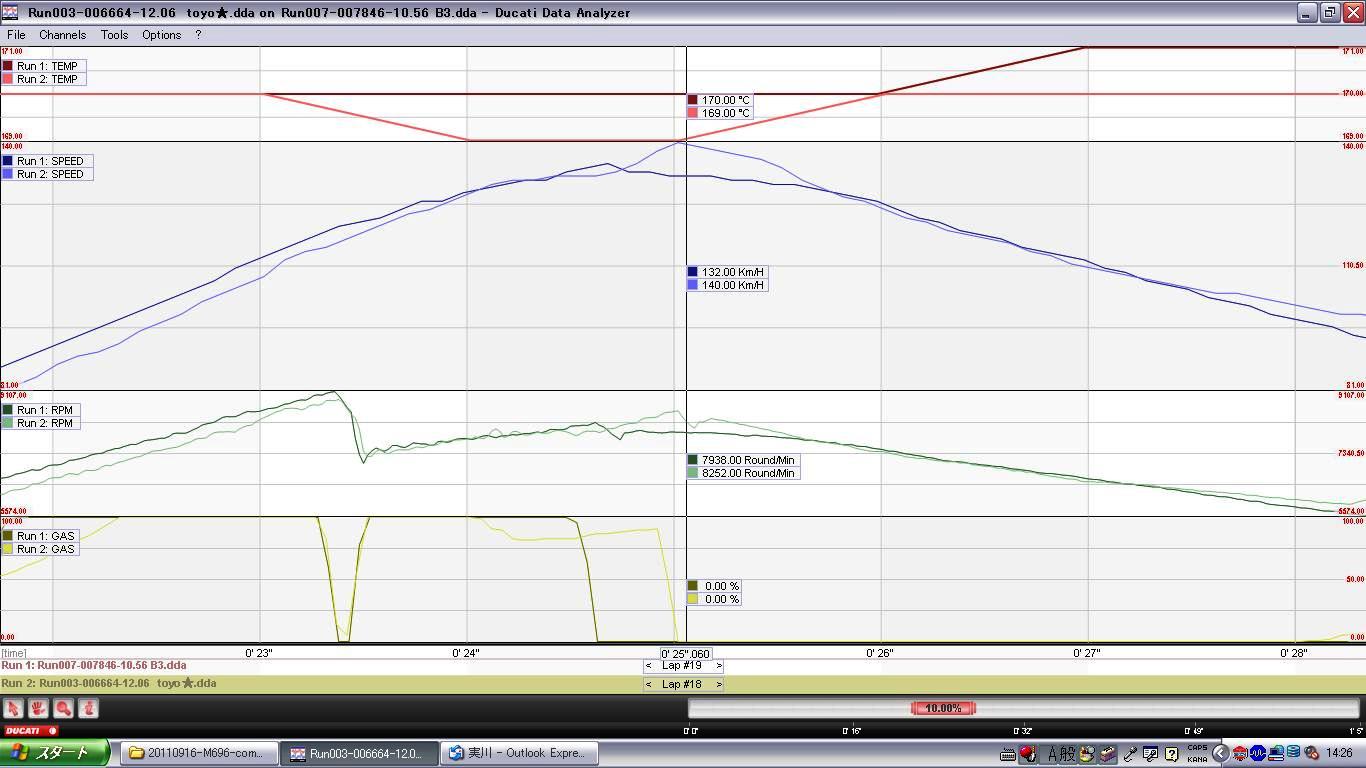Viewport: 1366px width, 768px height.
Task: Go to previous lap for Lap #19
Action: click(x=649, y=666)
